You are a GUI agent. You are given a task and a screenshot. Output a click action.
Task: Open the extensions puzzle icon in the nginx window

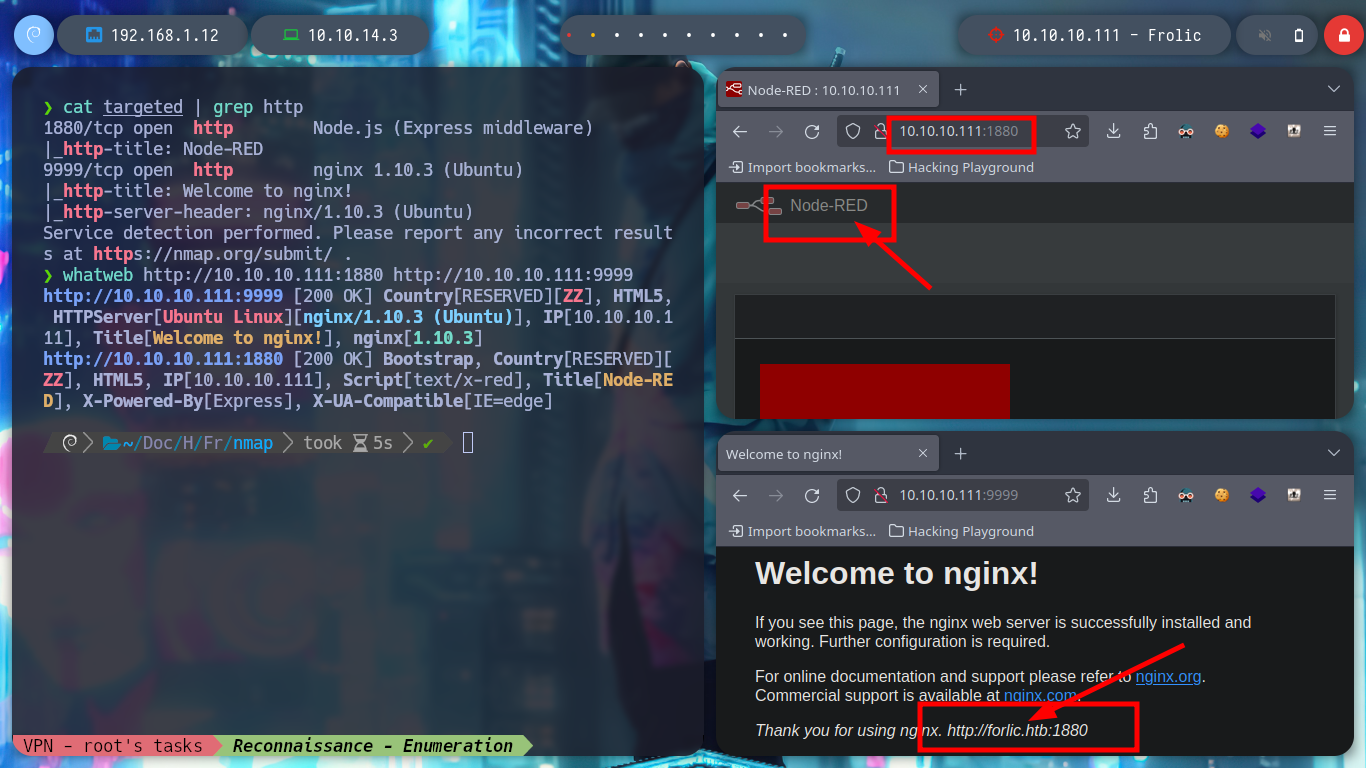(x=1150, y=495)
